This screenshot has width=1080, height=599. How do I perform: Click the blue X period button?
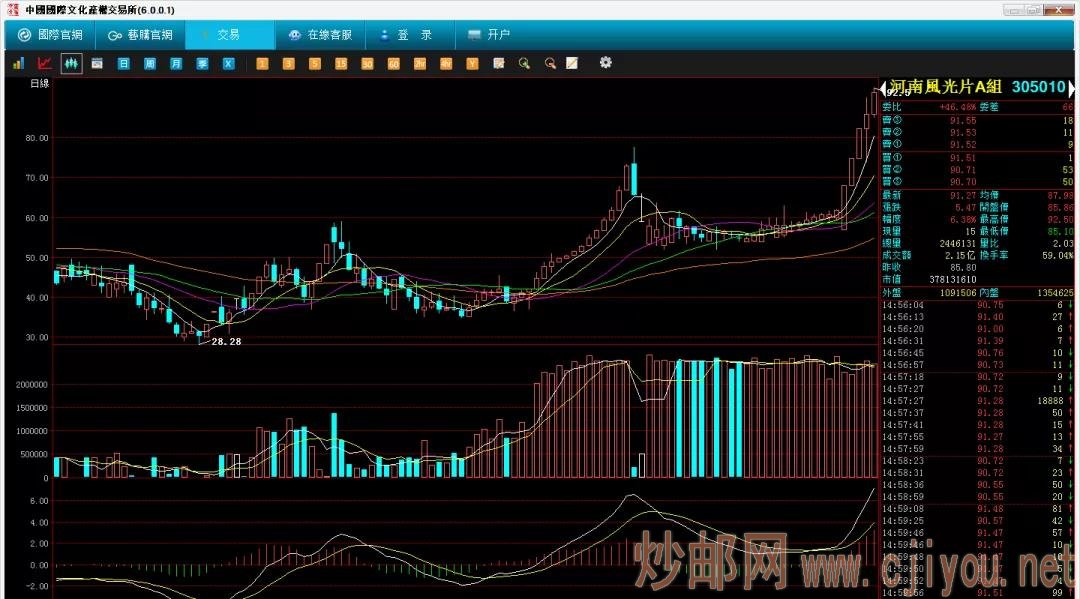pos(228,63)
